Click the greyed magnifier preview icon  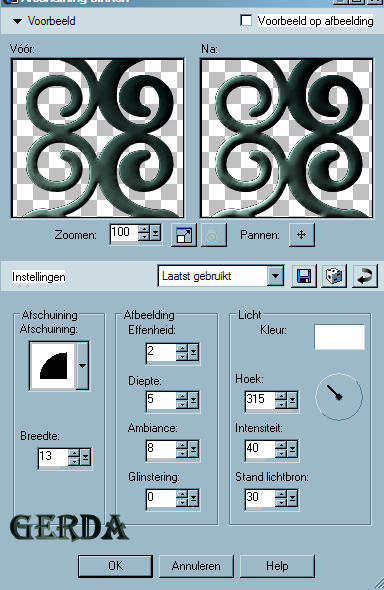coord(214,235)
